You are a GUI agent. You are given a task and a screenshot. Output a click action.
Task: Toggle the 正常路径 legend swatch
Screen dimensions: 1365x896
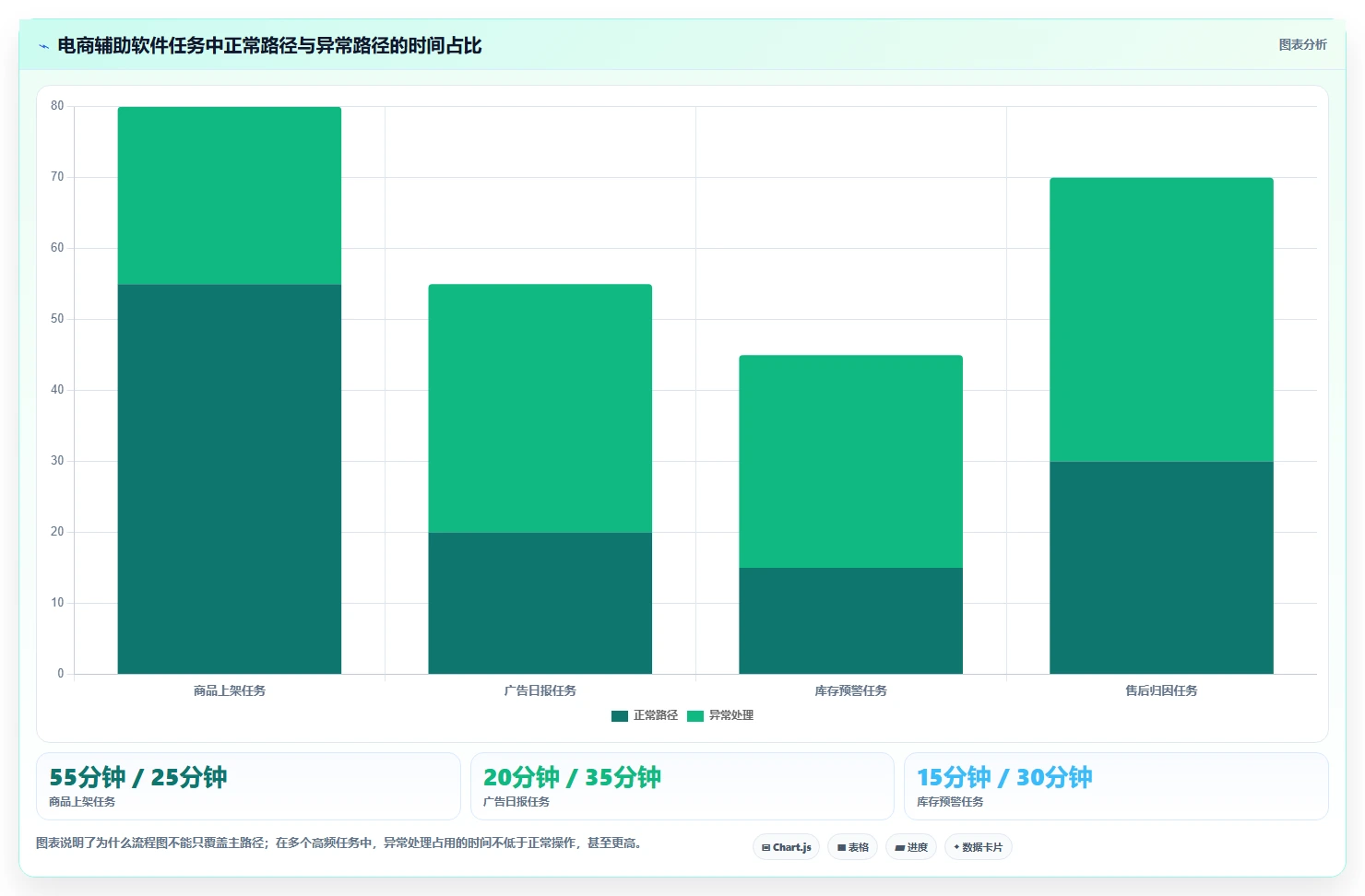point(620,716)
